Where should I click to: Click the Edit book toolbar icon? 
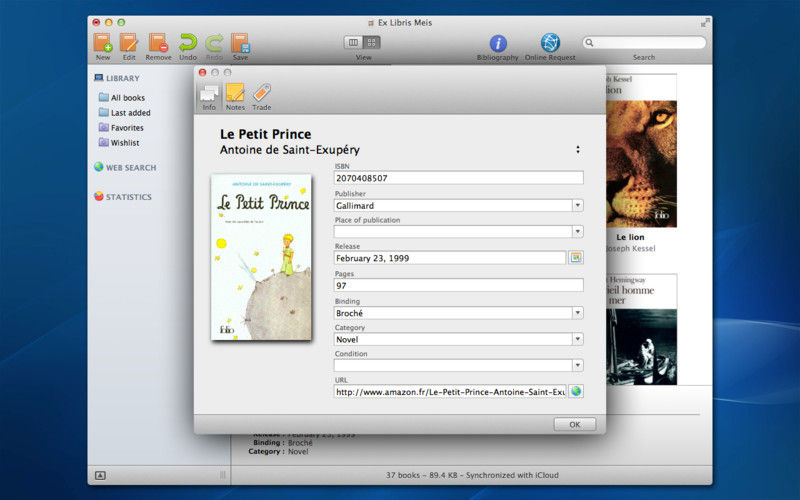click(129, 43)
